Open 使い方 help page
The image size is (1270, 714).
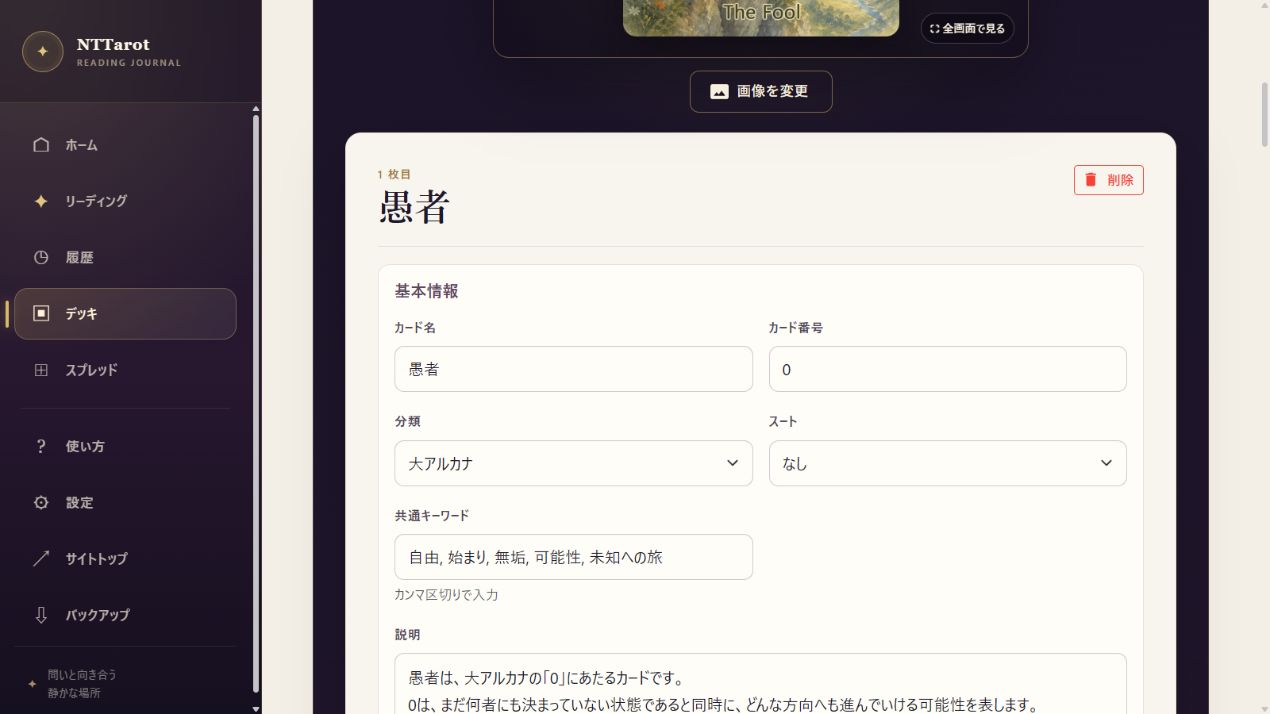[x=125, y=446]
